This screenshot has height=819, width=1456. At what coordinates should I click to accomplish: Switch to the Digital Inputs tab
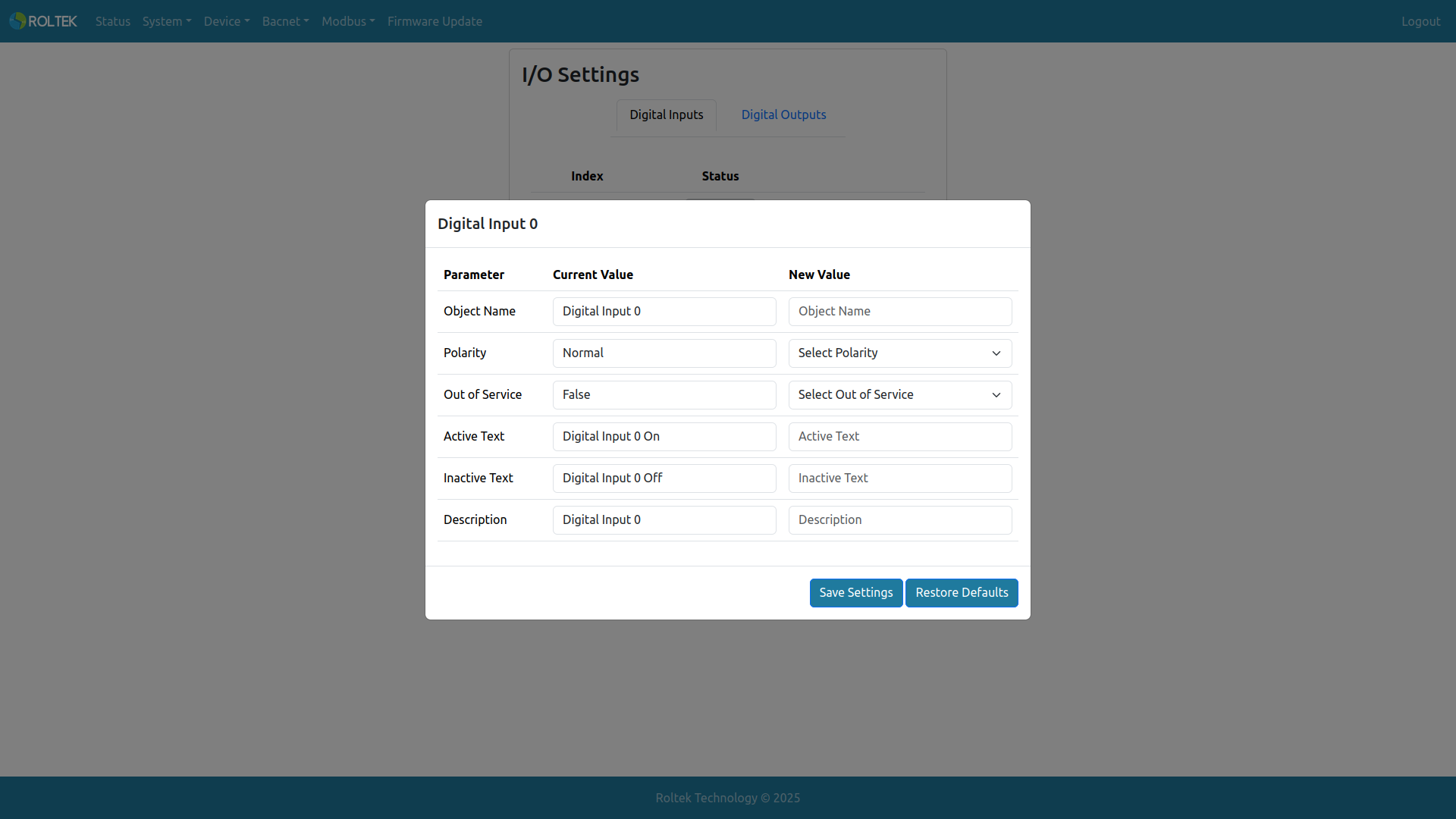(x=666, y=115)
